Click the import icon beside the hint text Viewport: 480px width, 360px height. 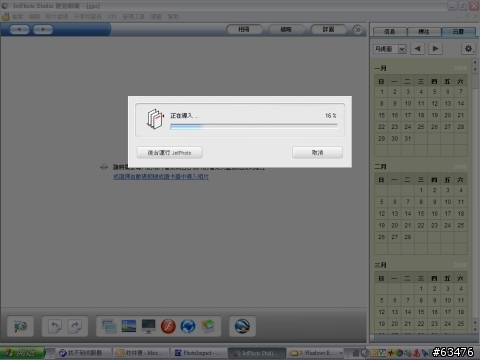pos(104,167)
